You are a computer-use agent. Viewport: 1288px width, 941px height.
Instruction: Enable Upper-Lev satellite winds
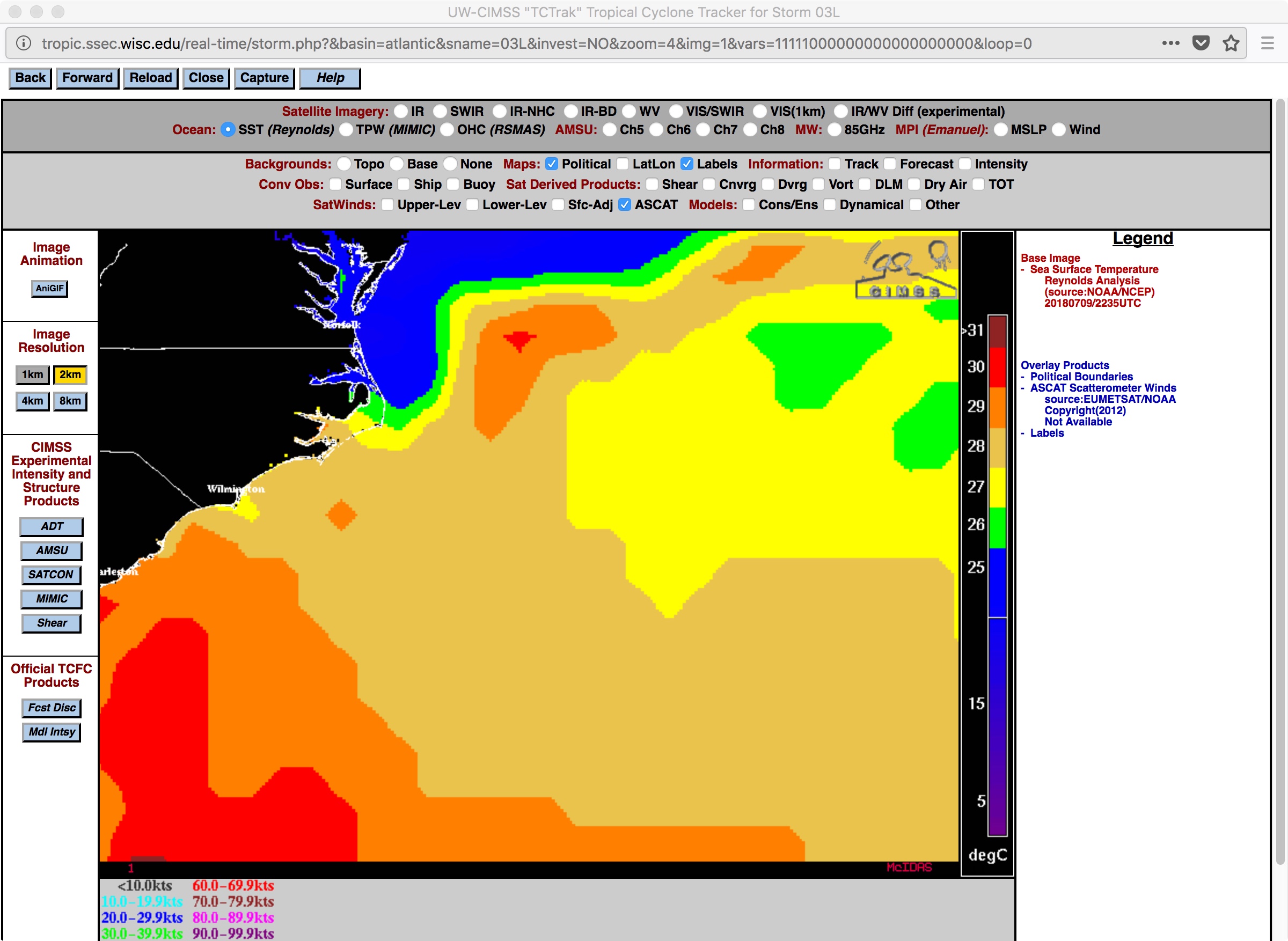[387, 205]
